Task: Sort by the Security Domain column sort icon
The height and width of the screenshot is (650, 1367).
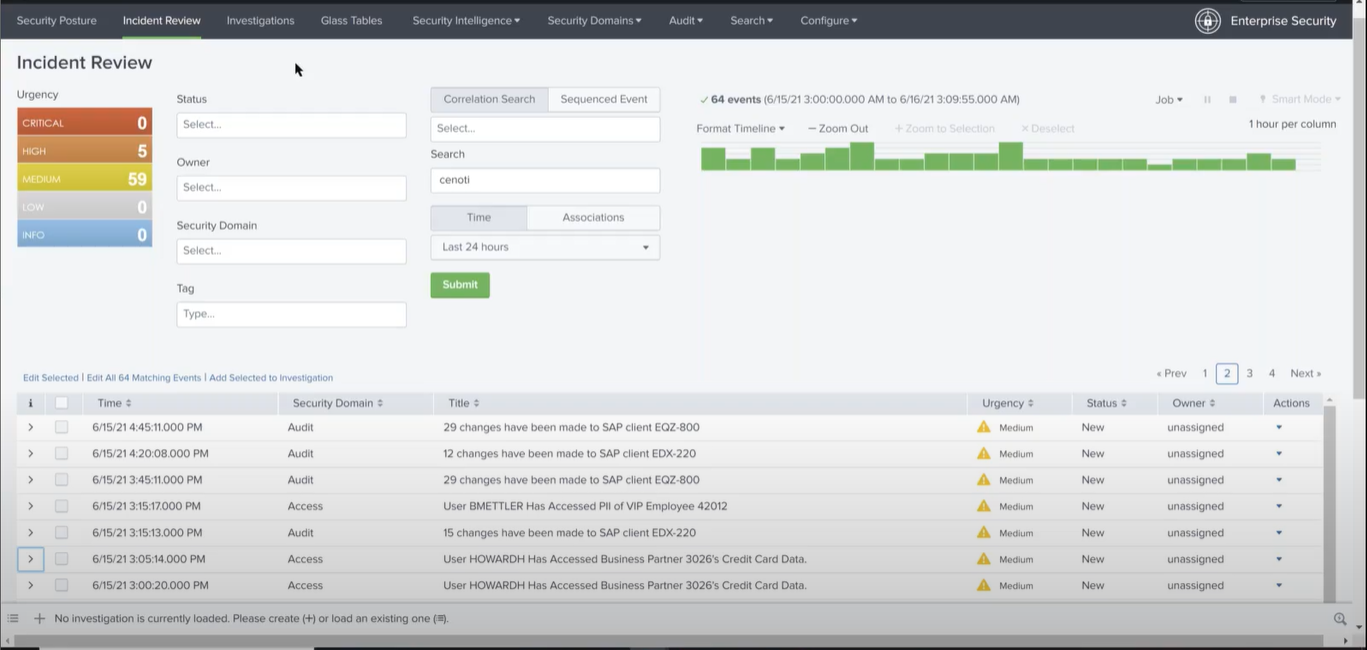Action: point(380,403)
